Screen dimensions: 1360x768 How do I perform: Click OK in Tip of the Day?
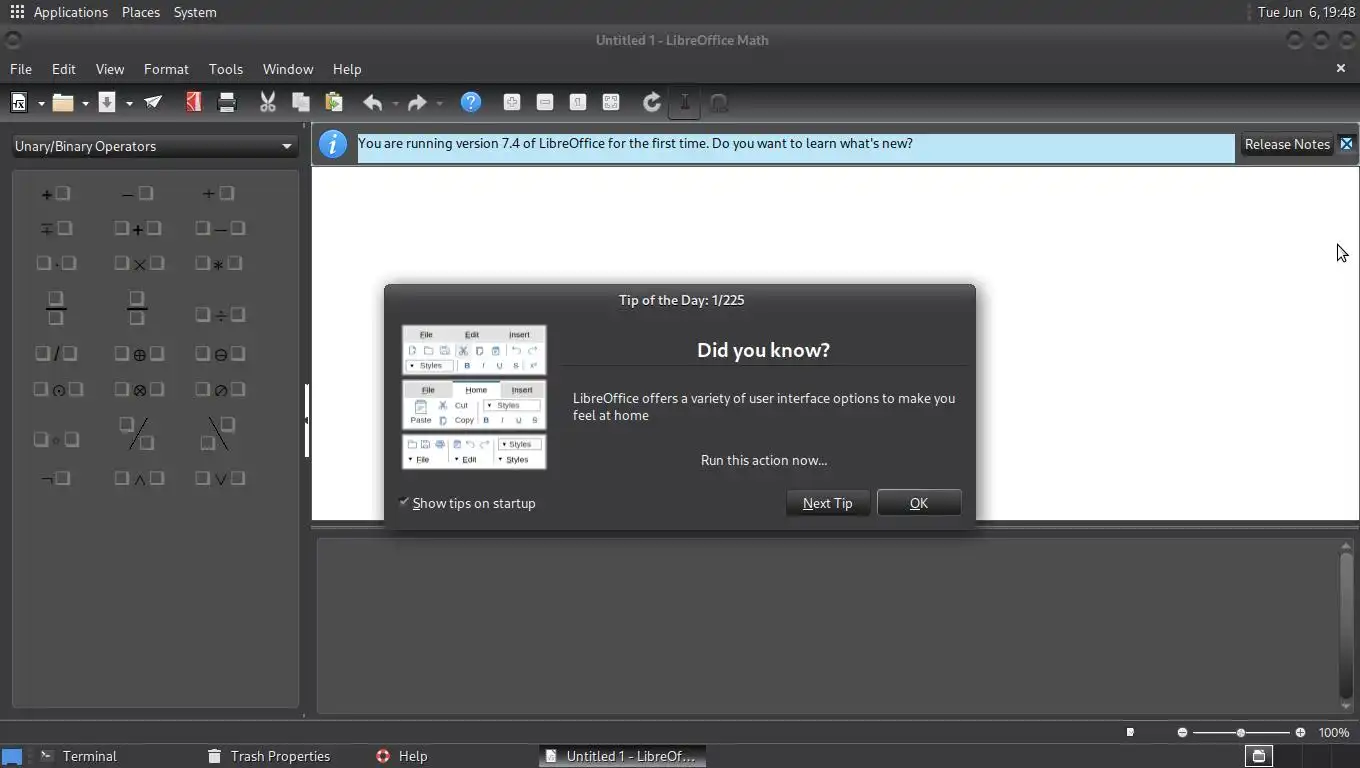919,503
